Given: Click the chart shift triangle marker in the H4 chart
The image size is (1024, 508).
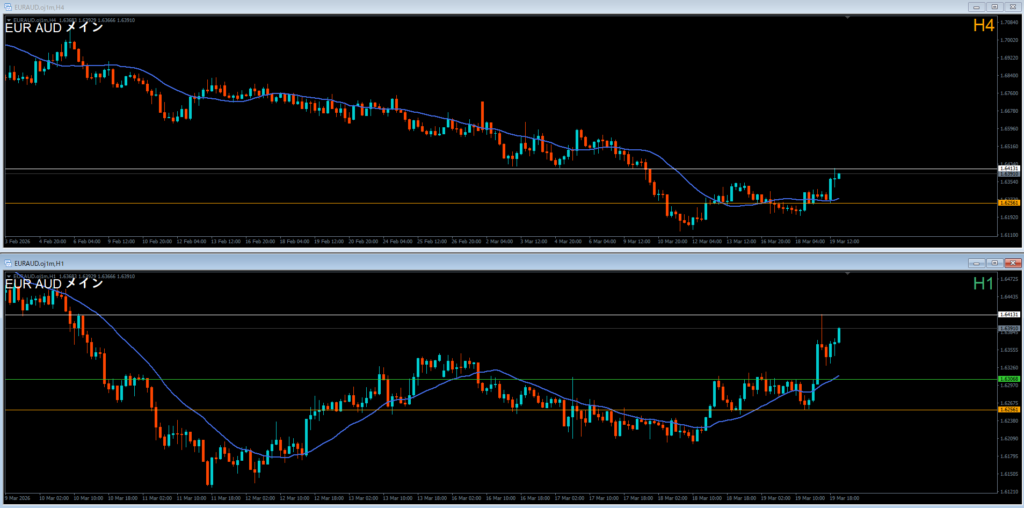Looking at the screenshot, I should coord(846,18).
